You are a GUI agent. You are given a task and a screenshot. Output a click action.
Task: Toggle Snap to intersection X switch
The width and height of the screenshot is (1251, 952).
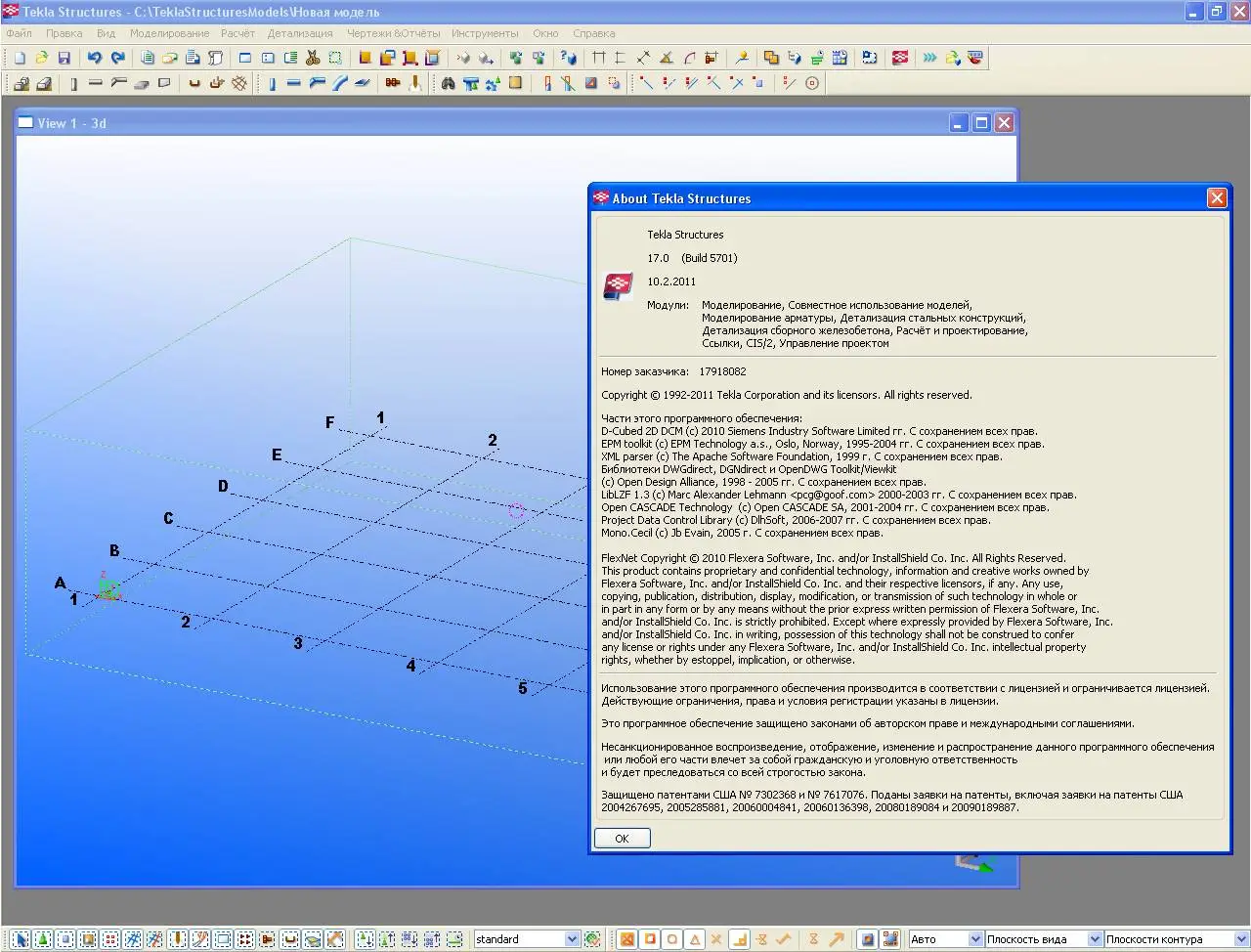715,939
